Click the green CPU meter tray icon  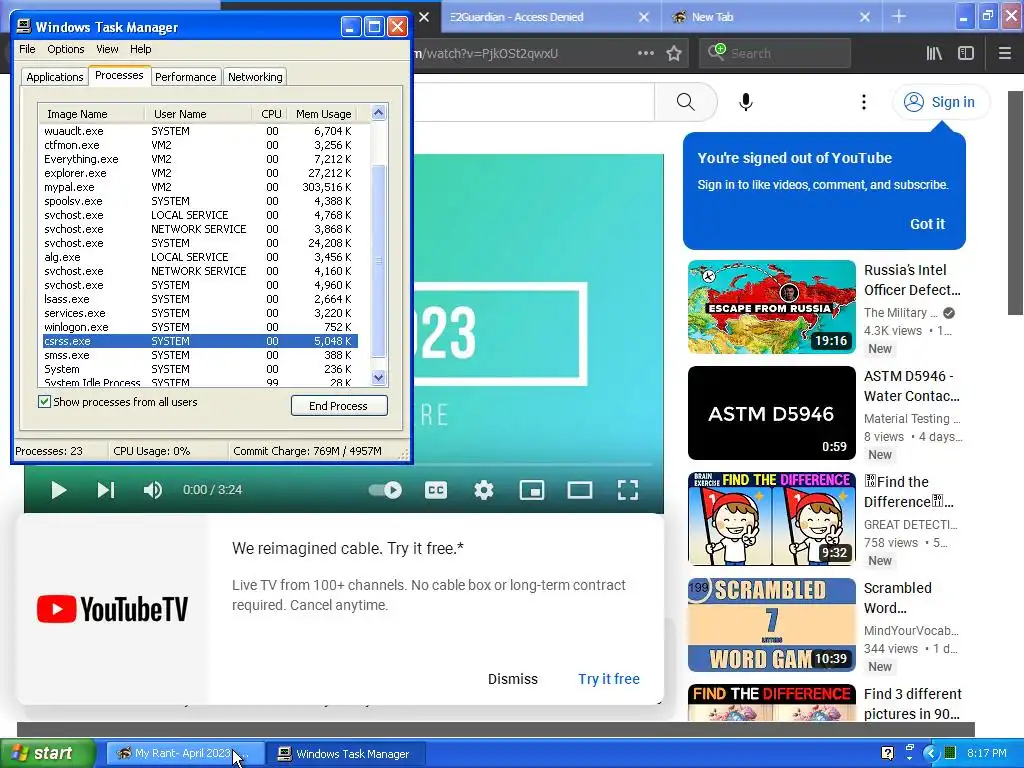click(951, 753)
